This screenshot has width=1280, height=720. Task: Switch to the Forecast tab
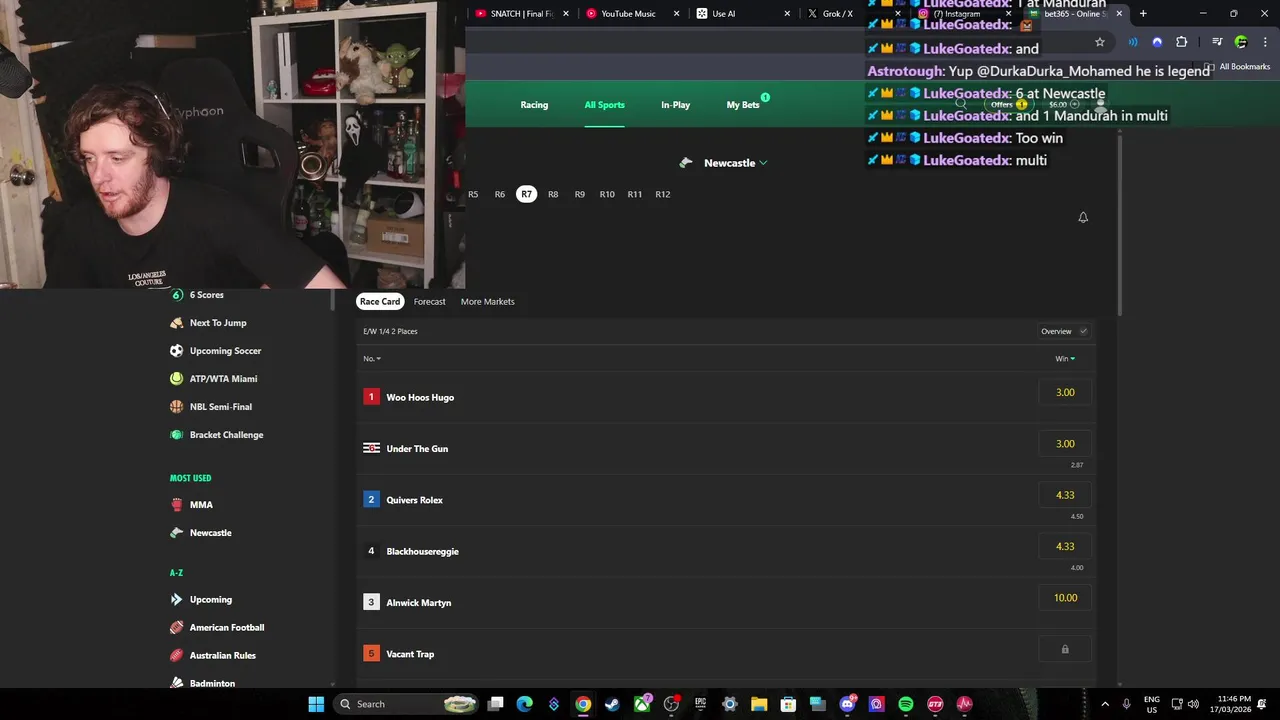pos(430,302)
